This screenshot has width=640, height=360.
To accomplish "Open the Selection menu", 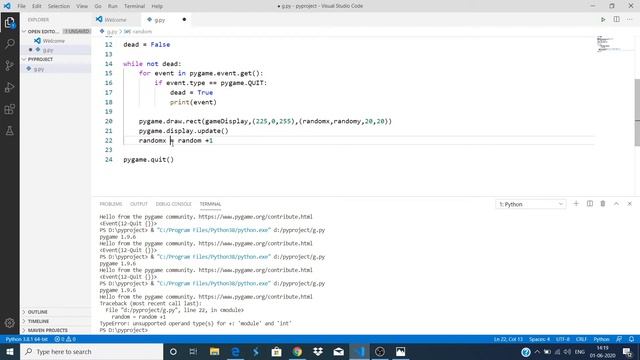I will click(x=59, y=6).
